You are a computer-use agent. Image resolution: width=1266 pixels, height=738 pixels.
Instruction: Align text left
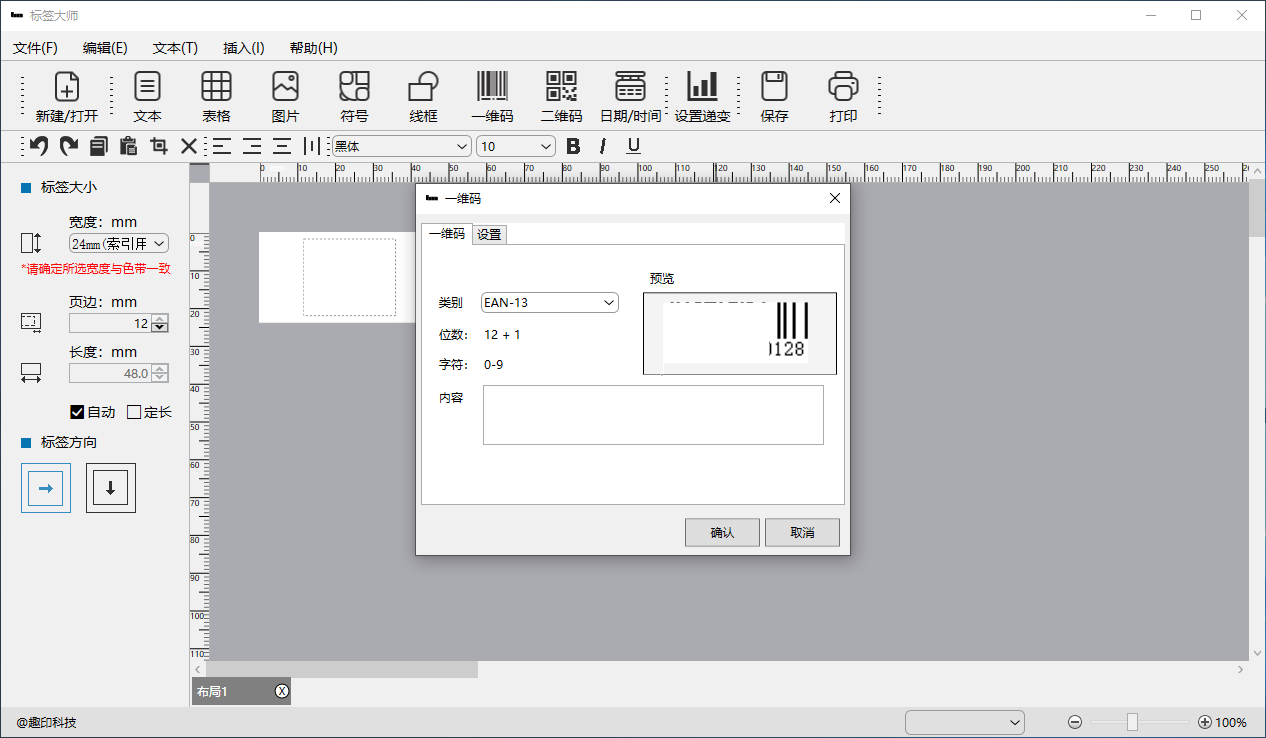(221, 146)
